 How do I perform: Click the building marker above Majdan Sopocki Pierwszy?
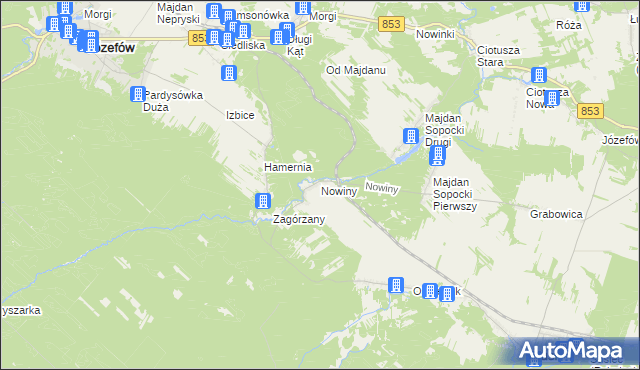click(438, 155)
